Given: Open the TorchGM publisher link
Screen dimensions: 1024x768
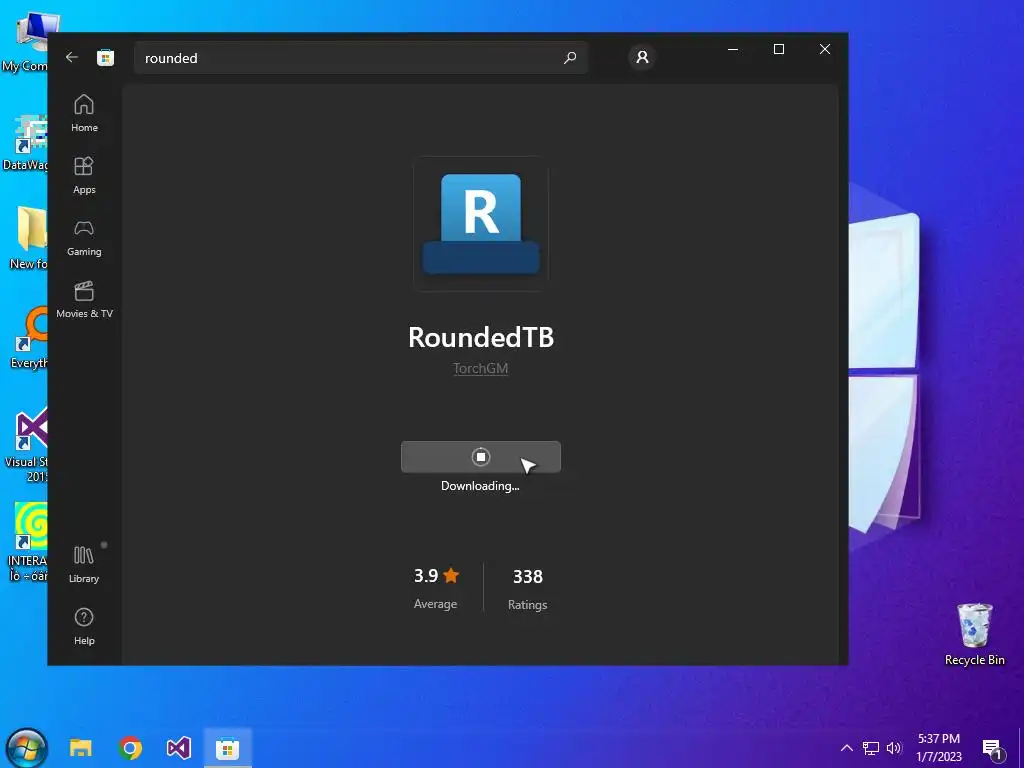Looking at the screenshot, I should tap(481, 368).
